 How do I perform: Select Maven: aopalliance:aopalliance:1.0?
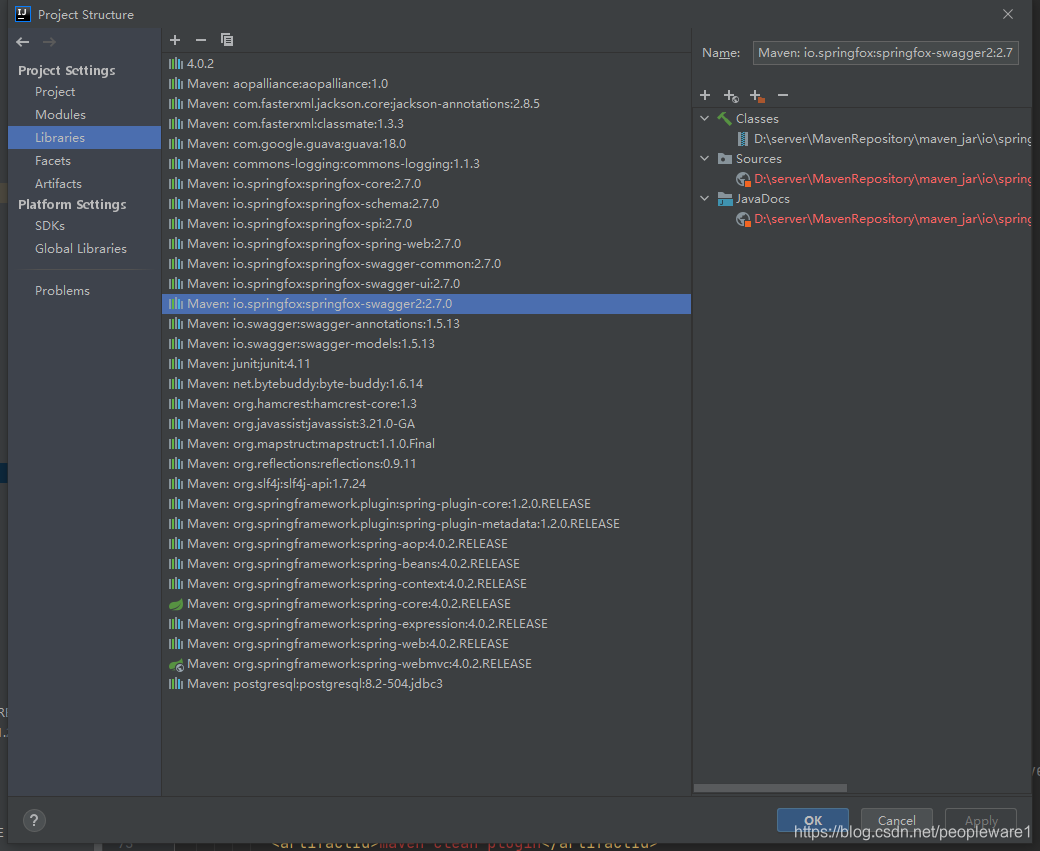426,84
